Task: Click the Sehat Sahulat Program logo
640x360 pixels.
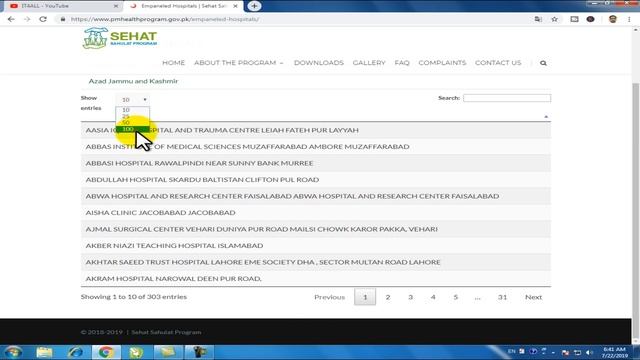Action: (120, 39)
